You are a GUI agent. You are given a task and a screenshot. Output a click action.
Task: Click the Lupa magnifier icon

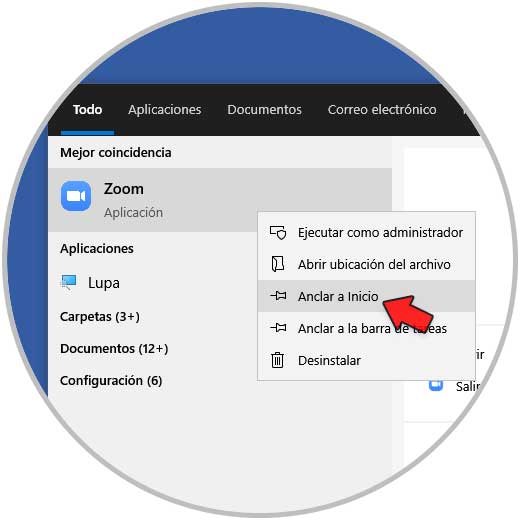click(69, 282)
